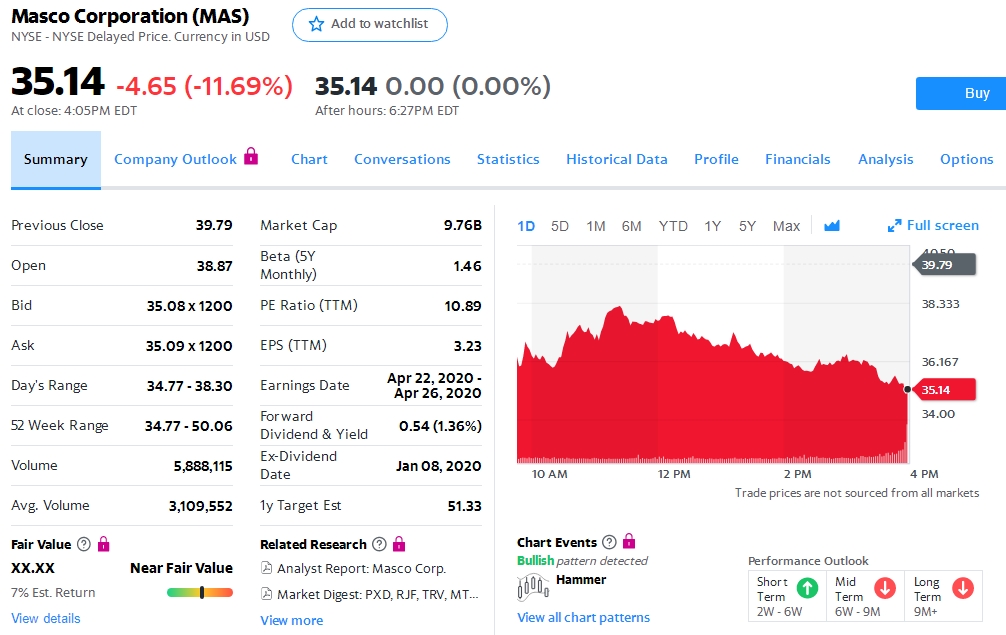1006x635 pixels.
Task: Expand the chart to Full screen
Action: click(933, 226)
